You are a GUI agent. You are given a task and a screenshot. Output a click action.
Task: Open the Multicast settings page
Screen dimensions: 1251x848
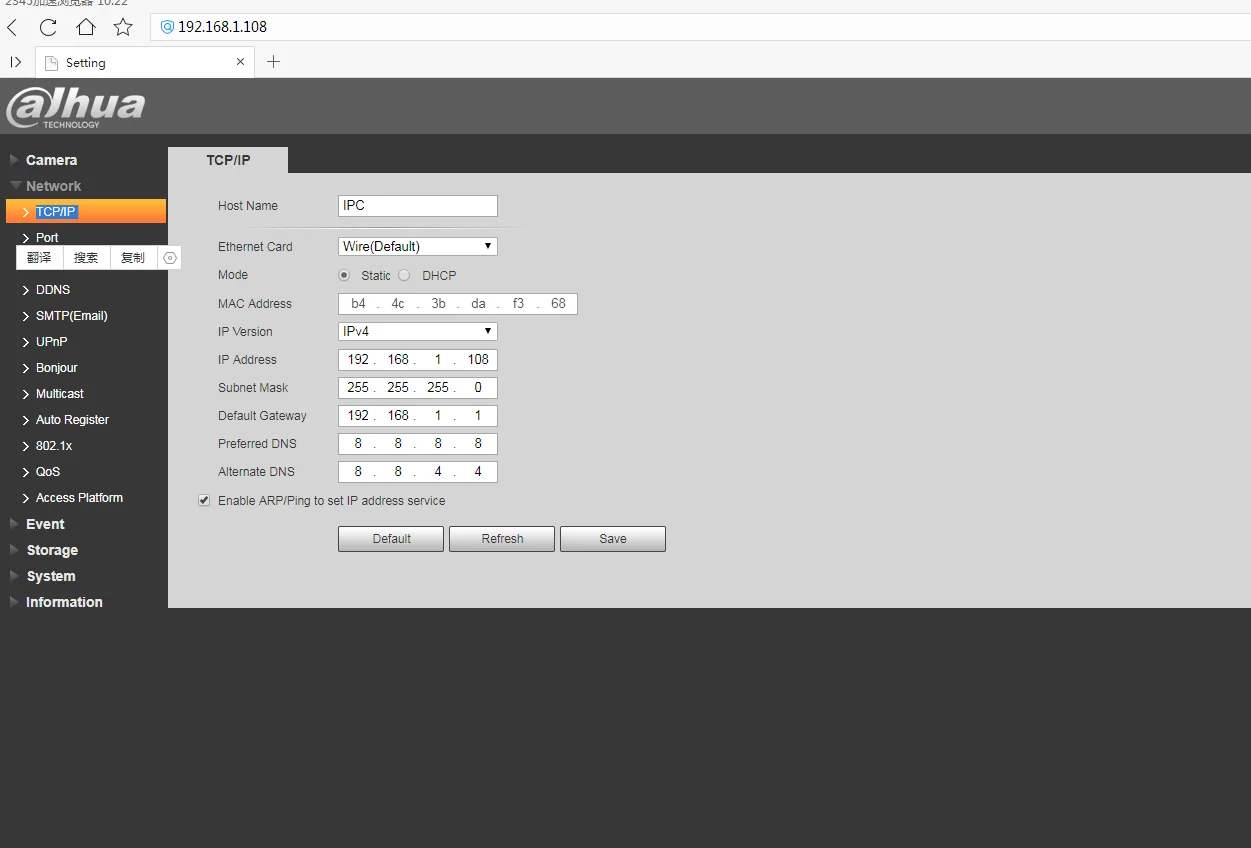(x=60, y=394)
